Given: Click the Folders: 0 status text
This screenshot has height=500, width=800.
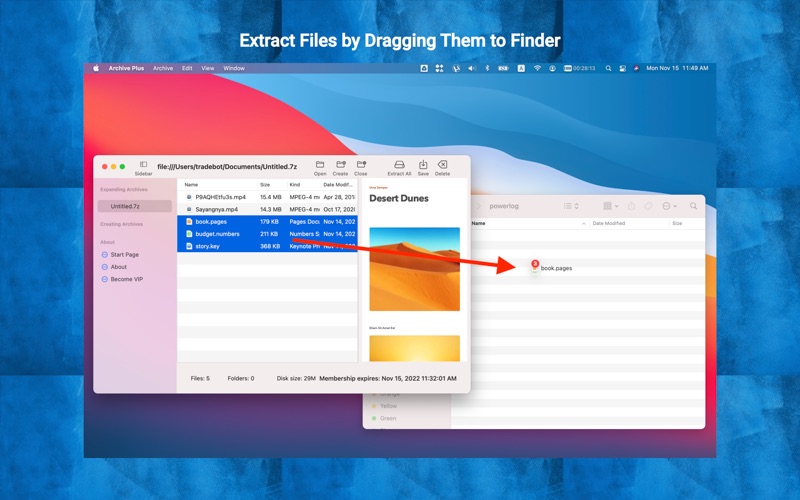Looking at the screenshot, I should 241,379.
